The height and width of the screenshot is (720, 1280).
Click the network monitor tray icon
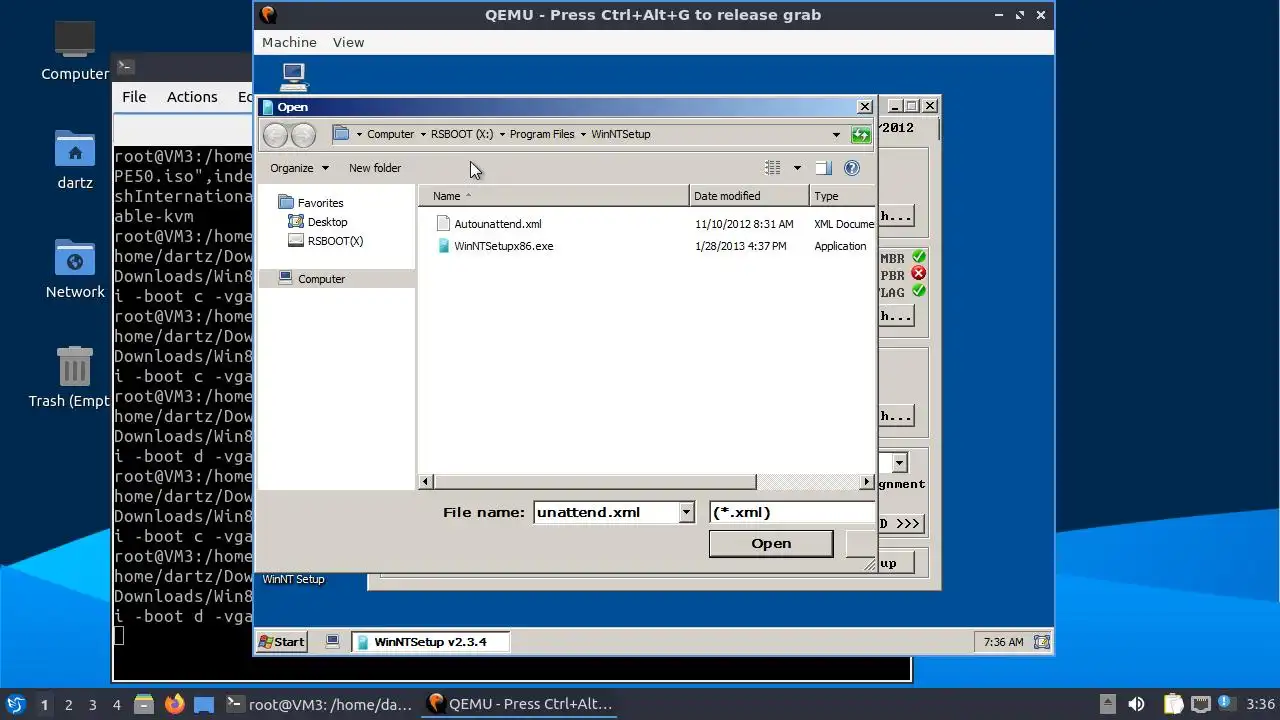coord(1201,704)
